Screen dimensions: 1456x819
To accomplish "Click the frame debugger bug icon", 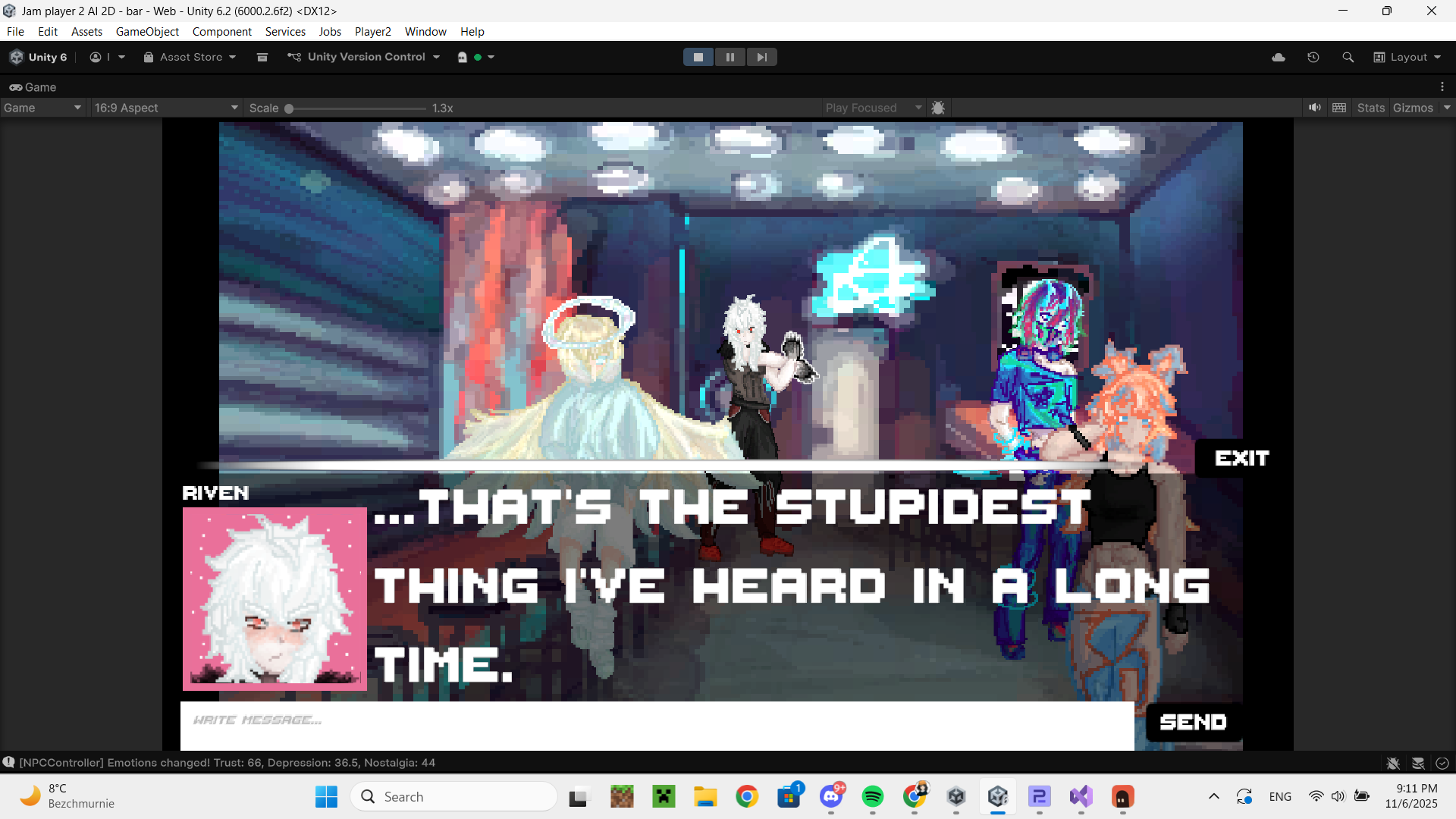I will click(x=938, y=108).
